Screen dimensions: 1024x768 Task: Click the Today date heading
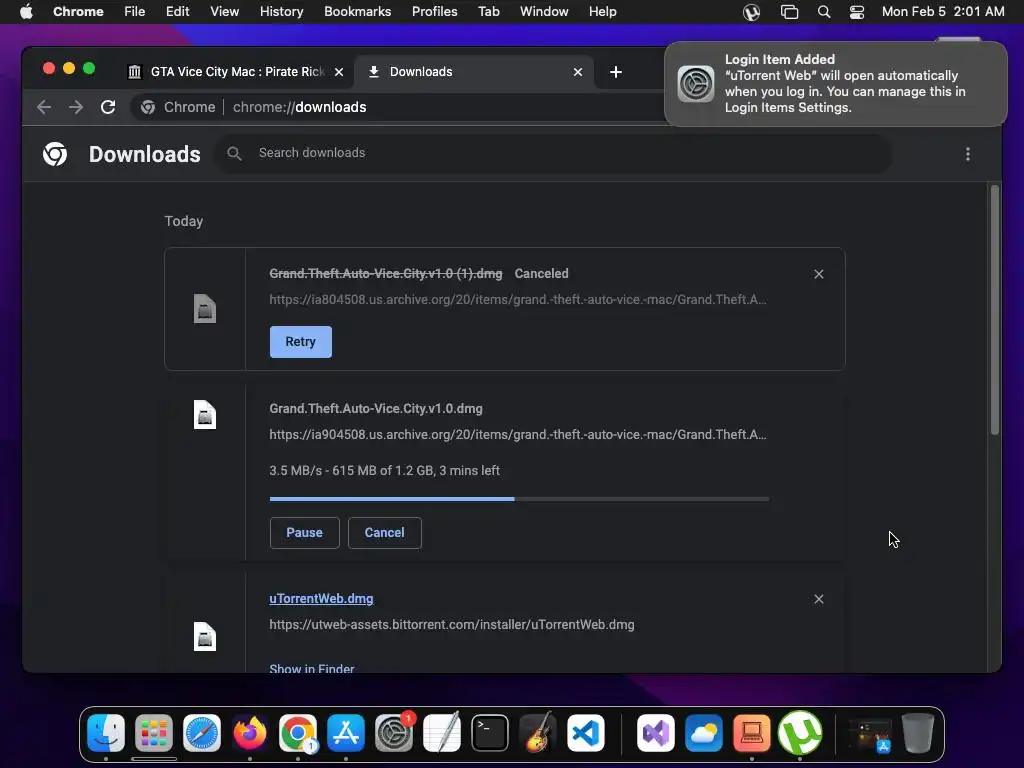coord(184,221)
